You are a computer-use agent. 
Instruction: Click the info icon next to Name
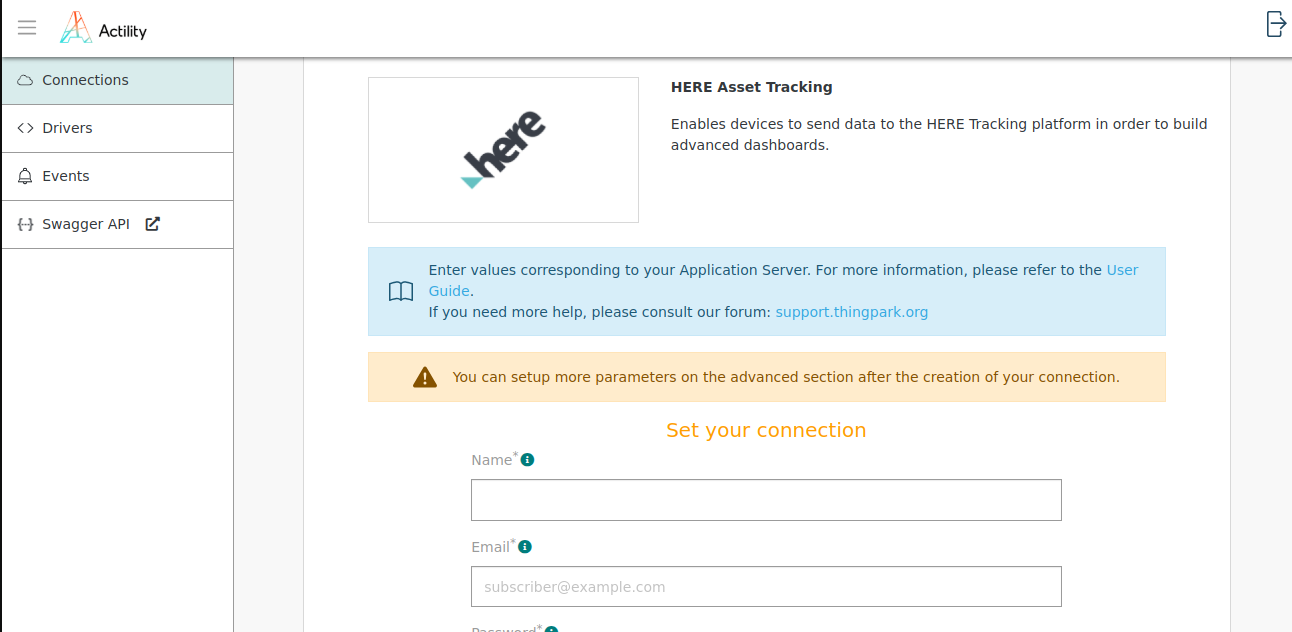click(x=528, y=460)
